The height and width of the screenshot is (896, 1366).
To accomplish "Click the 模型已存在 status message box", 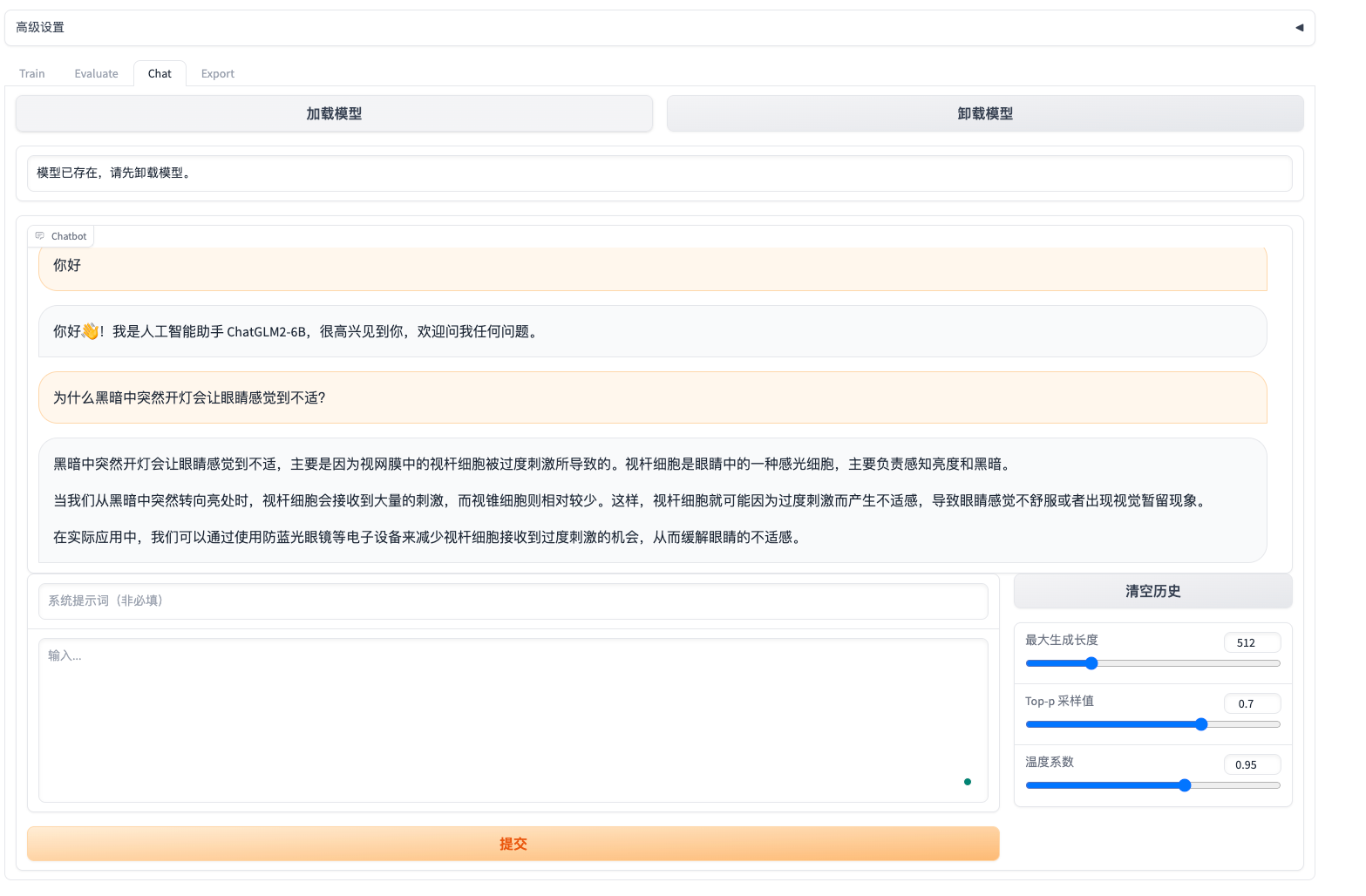I will [x=659, y=173].
